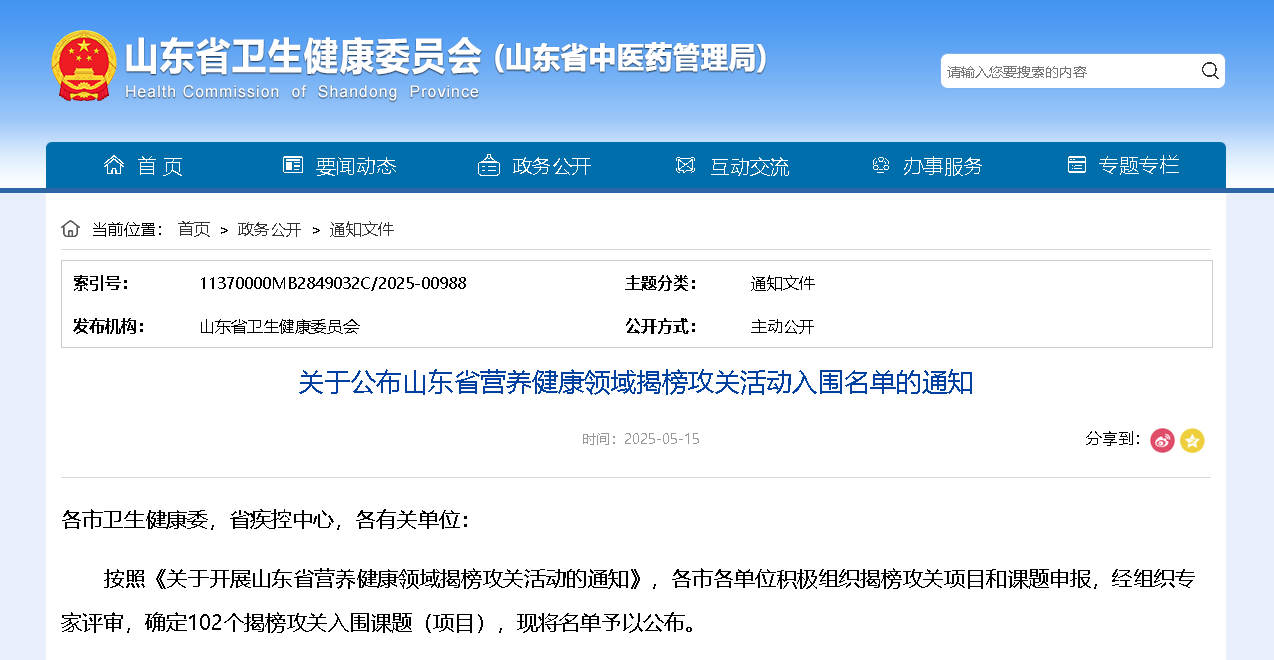1274x660 pixels.
Task: Click the 要闻动态 news icon
Action: click(293, 165)
